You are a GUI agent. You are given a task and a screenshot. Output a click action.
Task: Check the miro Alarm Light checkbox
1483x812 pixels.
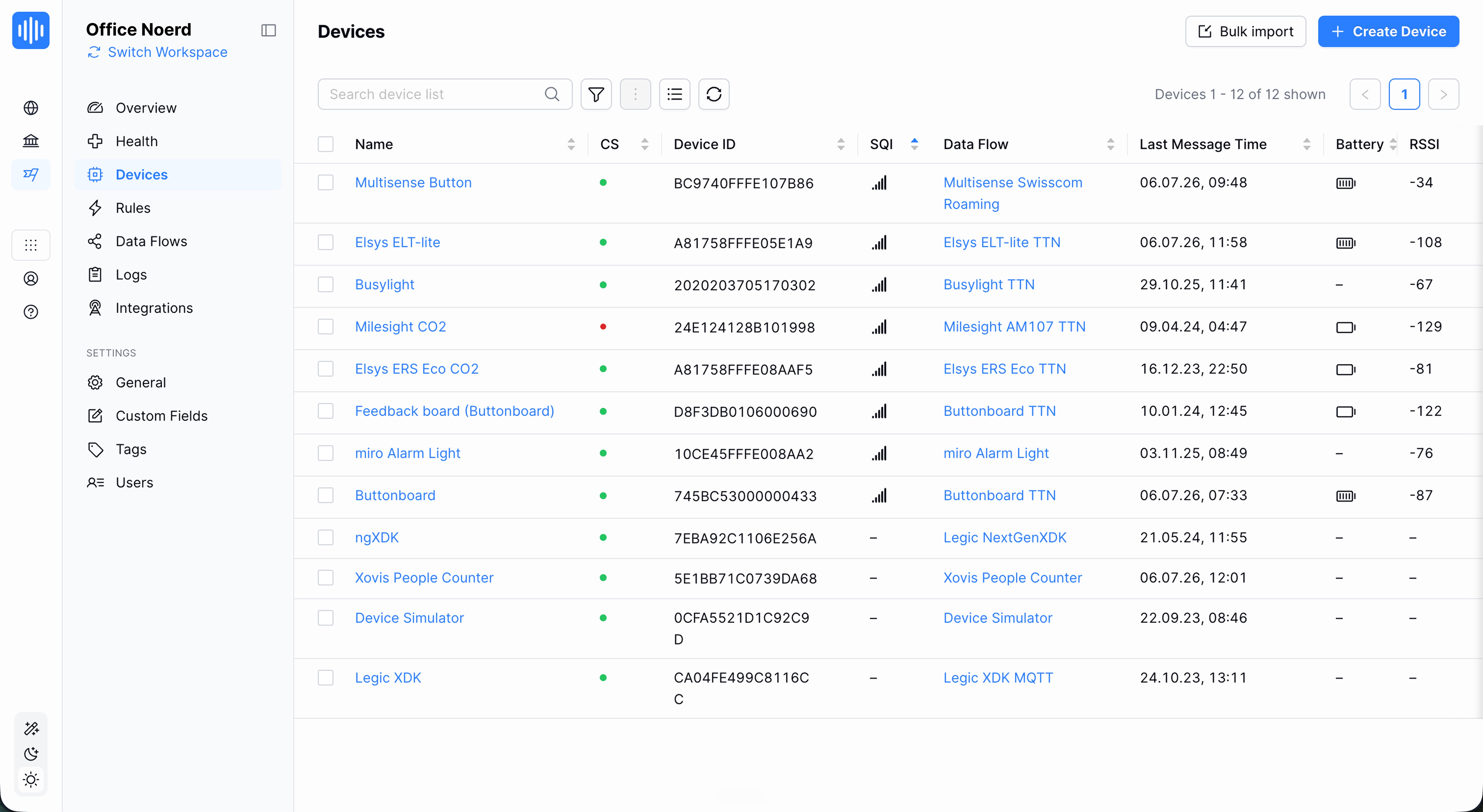[325, 453]
